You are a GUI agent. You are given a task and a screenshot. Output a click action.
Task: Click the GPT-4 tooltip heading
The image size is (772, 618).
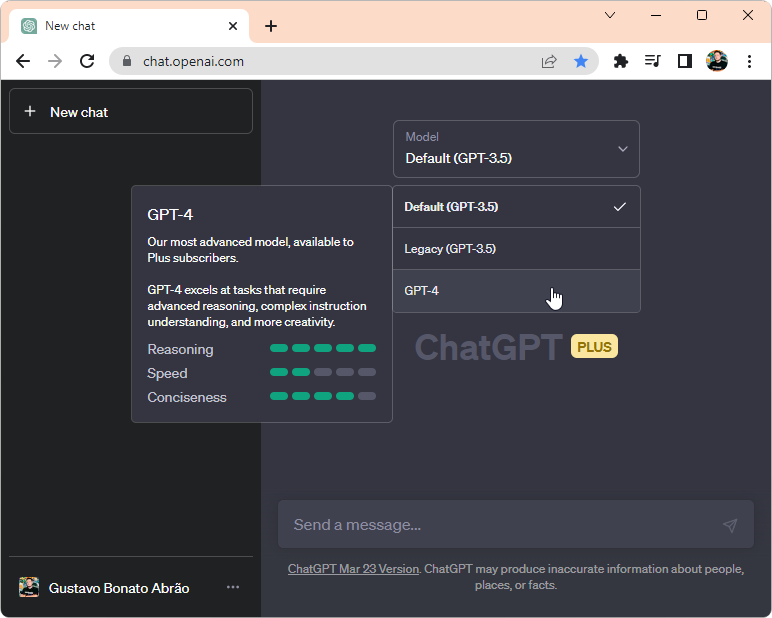(x=170, y=215)
